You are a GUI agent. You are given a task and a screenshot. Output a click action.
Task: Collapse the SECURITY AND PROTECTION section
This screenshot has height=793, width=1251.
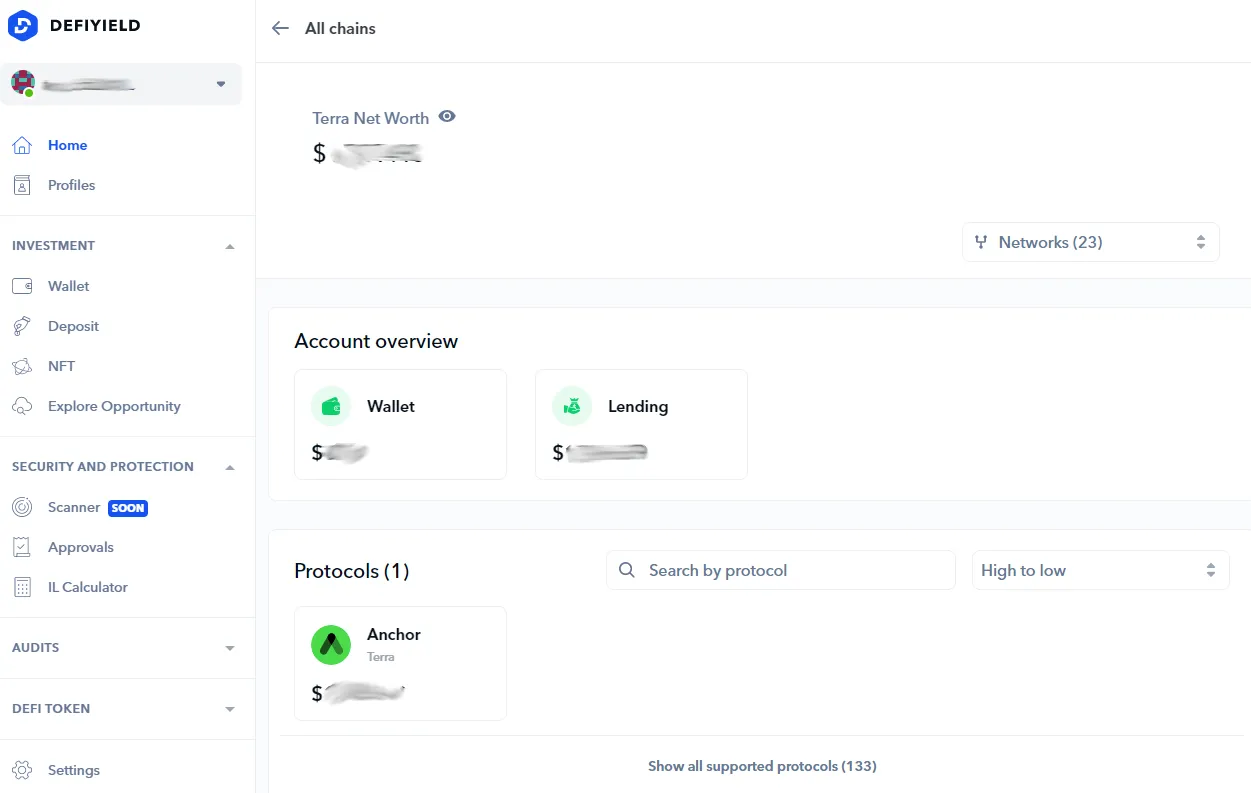(x=230, y=467)
